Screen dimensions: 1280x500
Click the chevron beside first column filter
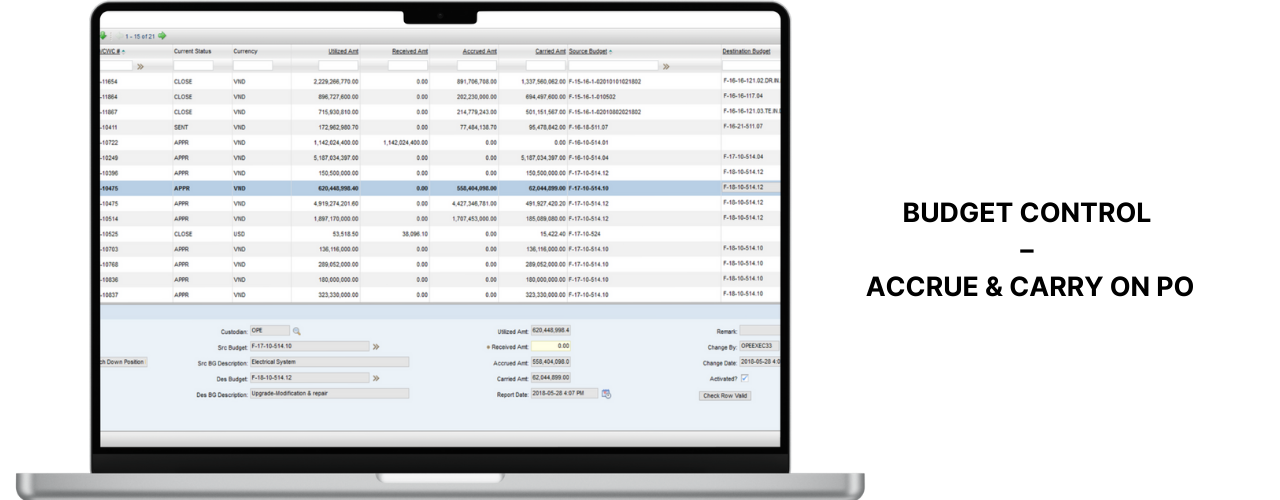pos(141,67)
